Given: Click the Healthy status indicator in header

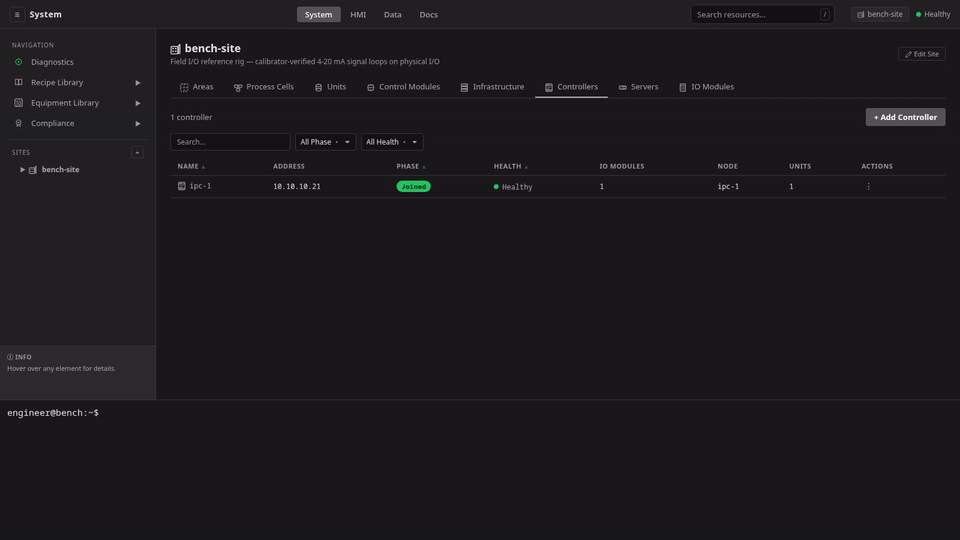Looking at the screenshot, I should pyautogui.click(x=933, y=14).
